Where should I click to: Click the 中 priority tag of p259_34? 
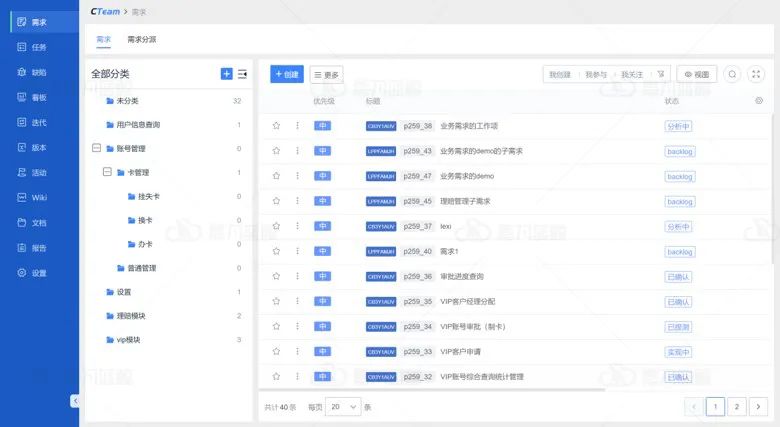(322, 326)
